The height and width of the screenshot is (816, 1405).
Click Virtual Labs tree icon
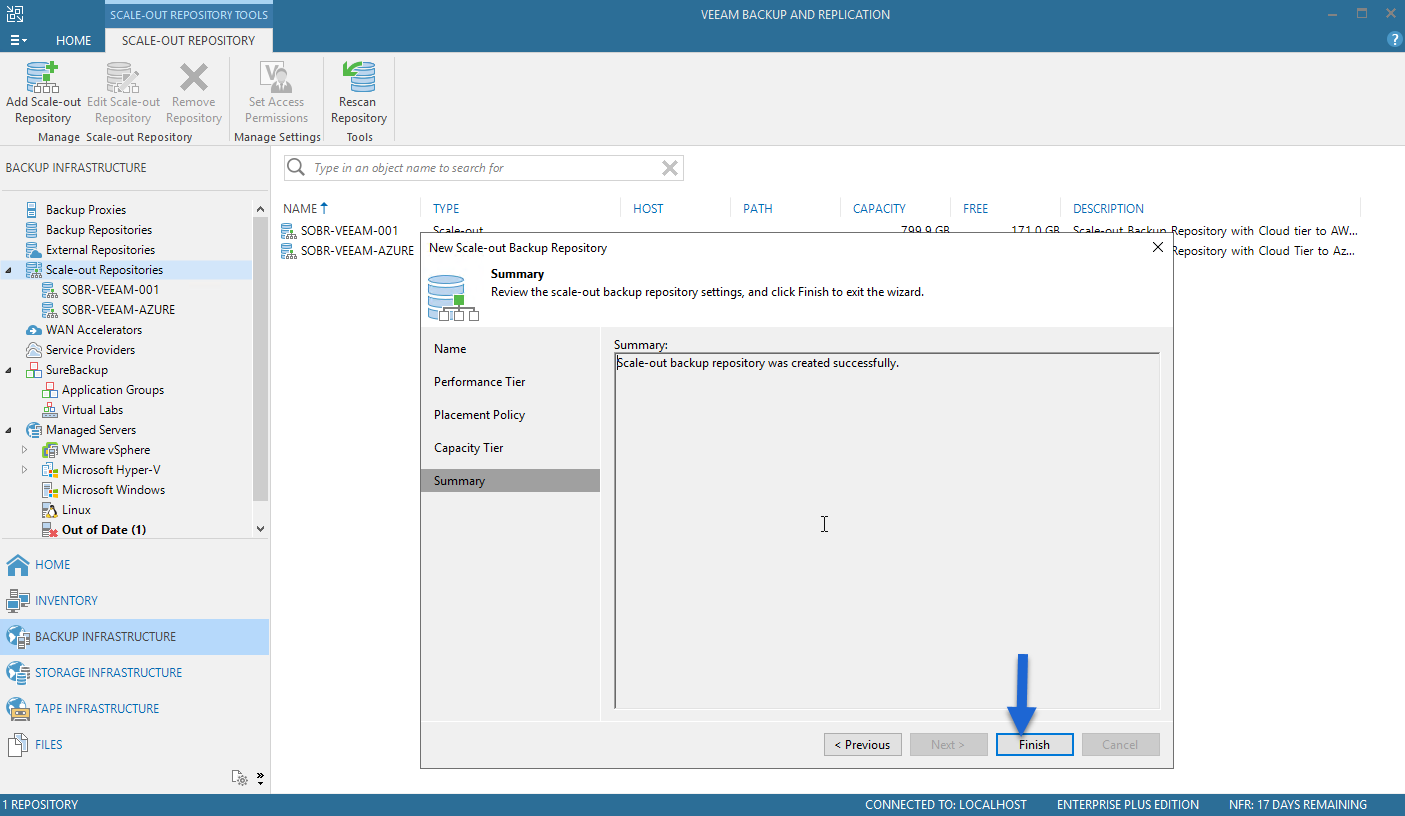[50, 410]
